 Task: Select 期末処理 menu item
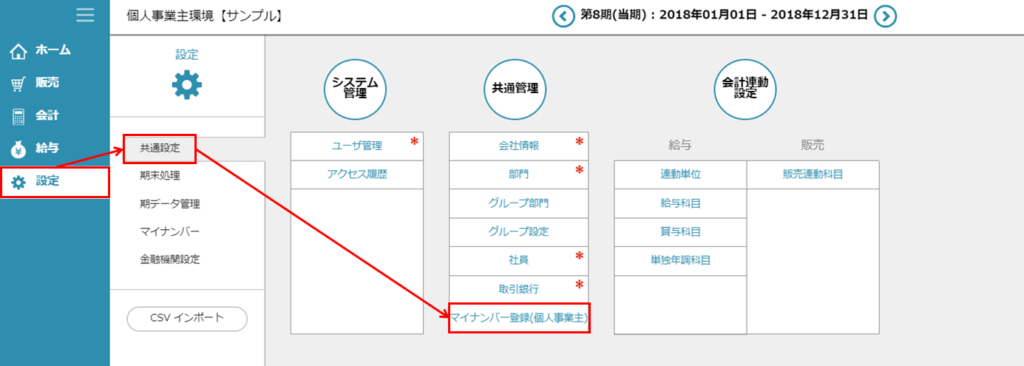[x=160, y=175]
